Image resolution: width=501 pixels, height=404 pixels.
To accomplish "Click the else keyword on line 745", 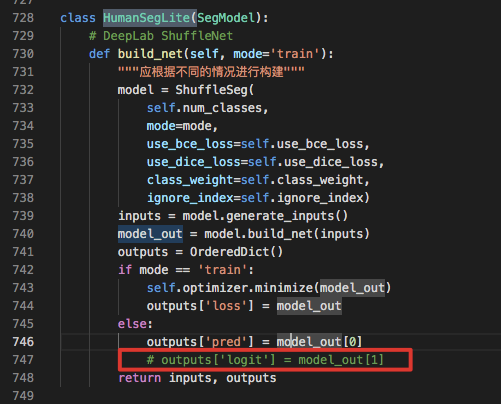I will click(x=132, y=324).
